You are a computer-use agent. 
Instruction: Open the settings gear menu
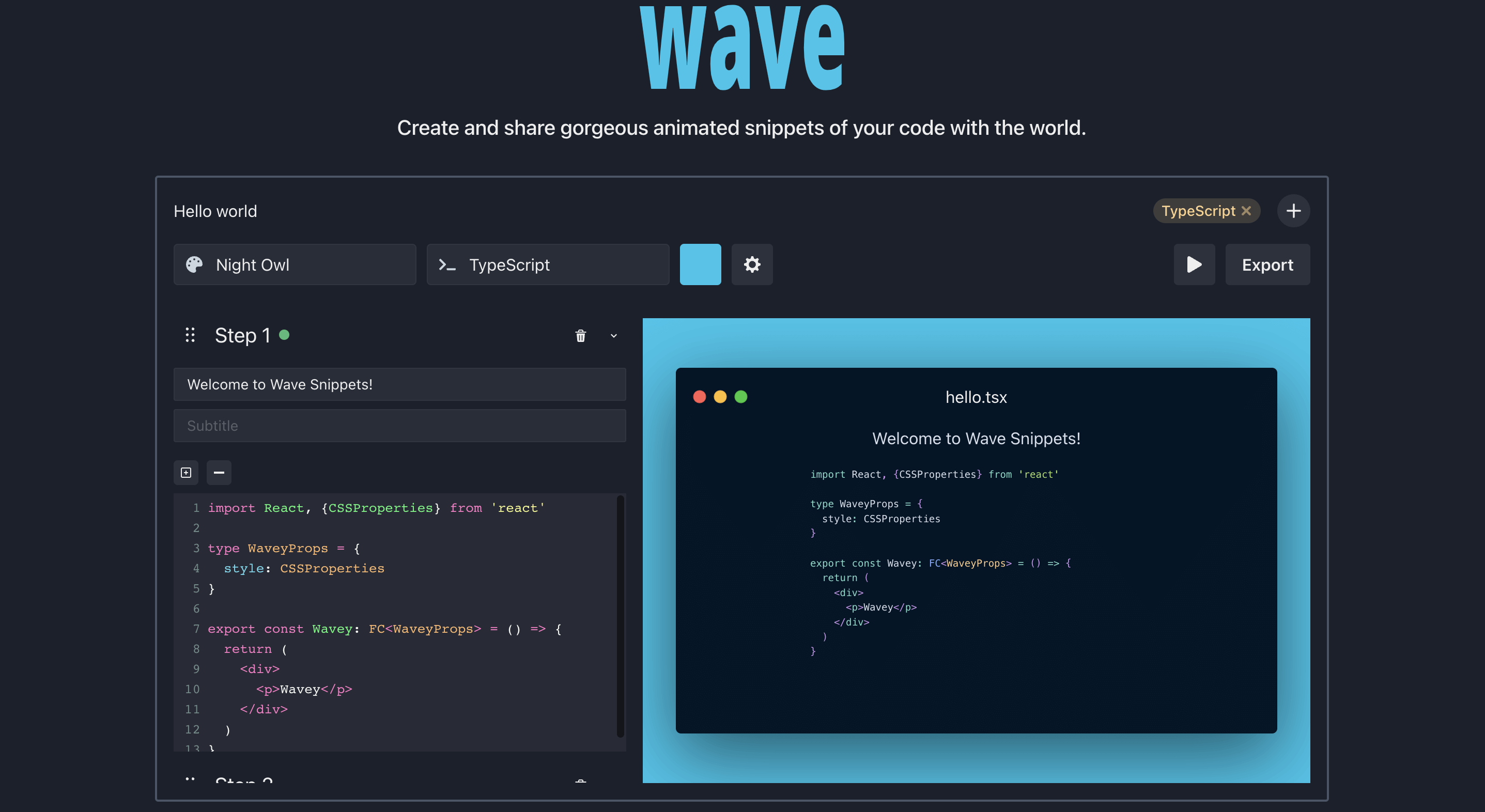[752, 264]
